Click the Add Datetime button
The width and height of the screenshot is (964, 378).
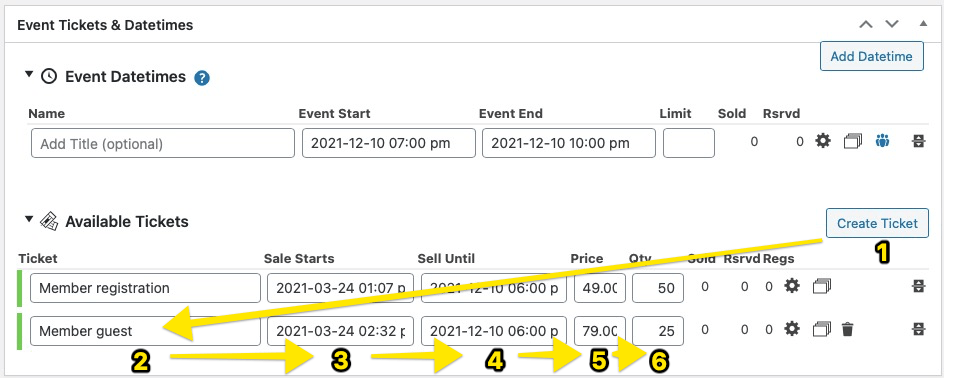[872, 57]
